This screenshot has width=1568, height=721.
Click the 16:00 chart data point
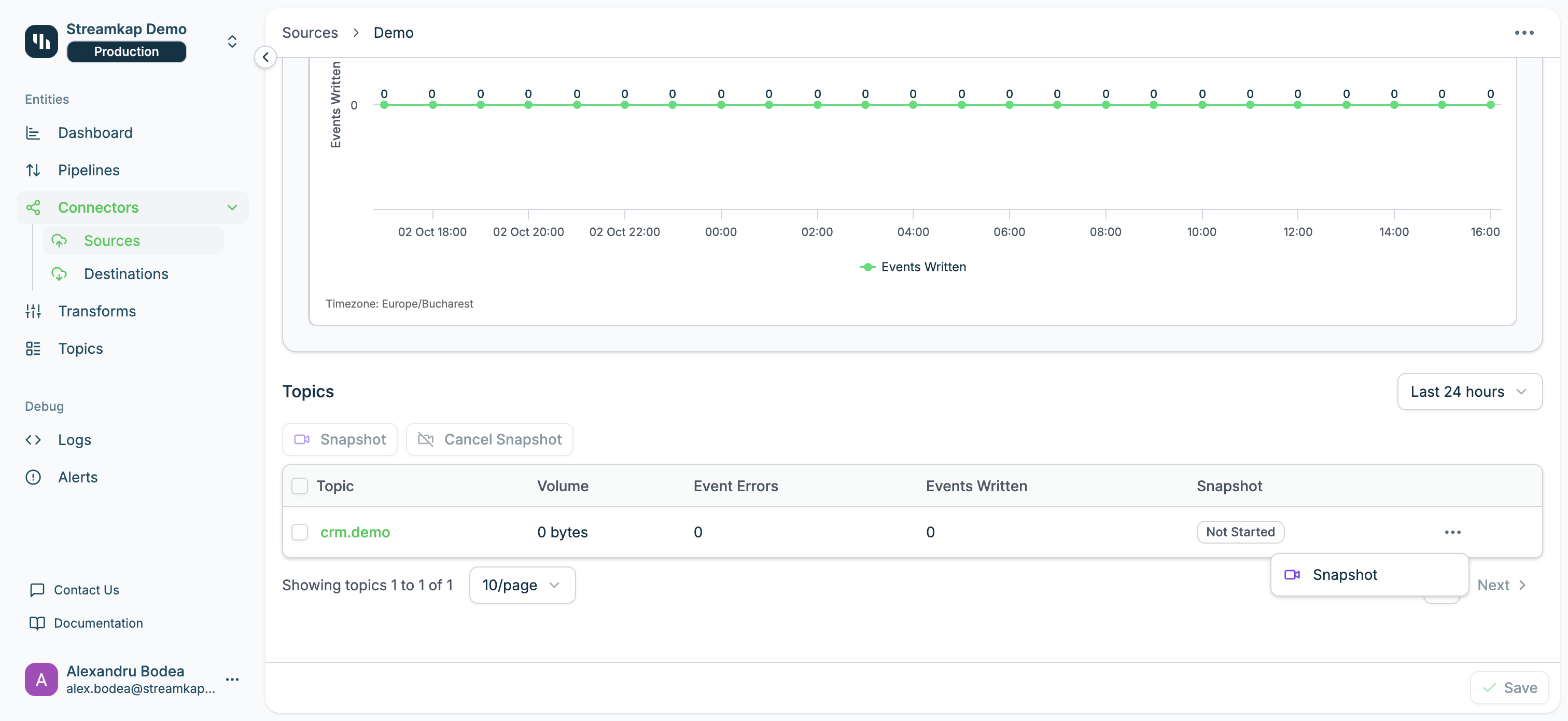1490,105
